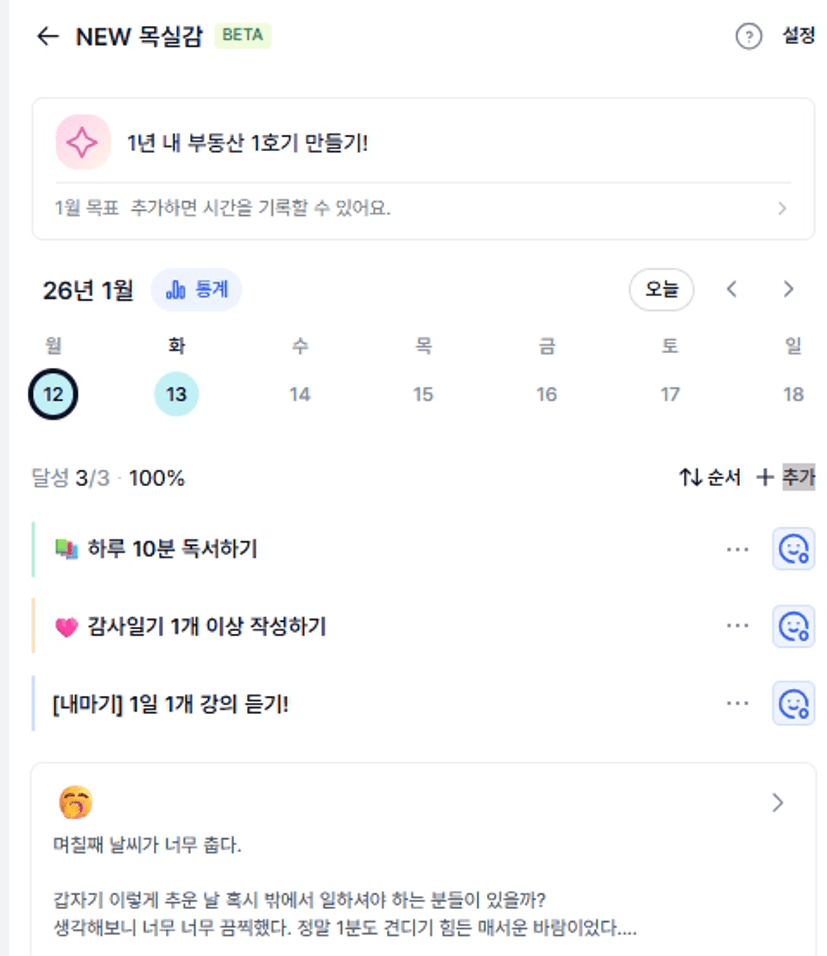The height and width of the screenshot is (956, 827).
Task: Open the help question mark icon
Action: [748, 37]
